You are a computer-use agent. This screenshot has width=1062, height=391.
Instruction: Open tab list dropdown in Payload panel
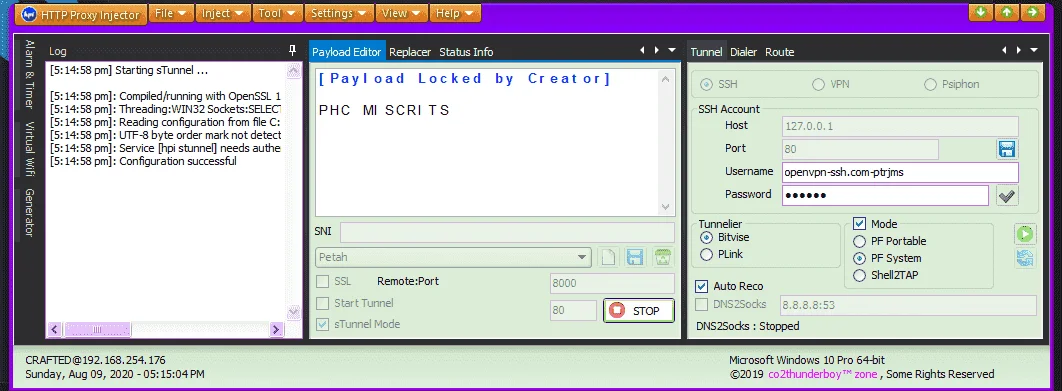pyautogui.click(x=672, y=50)
